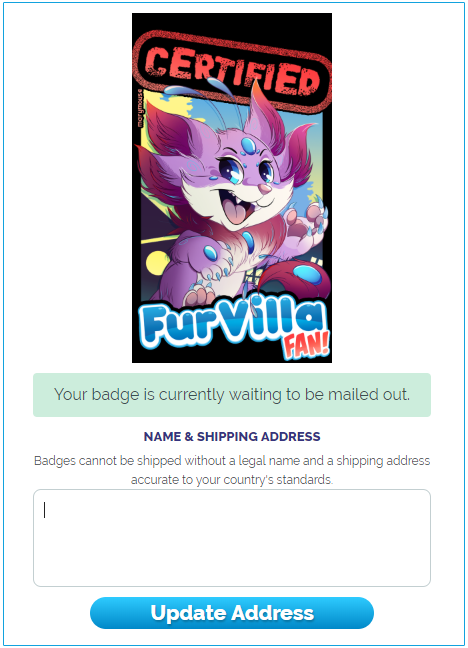Click the creature's raised pink paw
Viewport: 468px width, 648px height.
(308, 222)
